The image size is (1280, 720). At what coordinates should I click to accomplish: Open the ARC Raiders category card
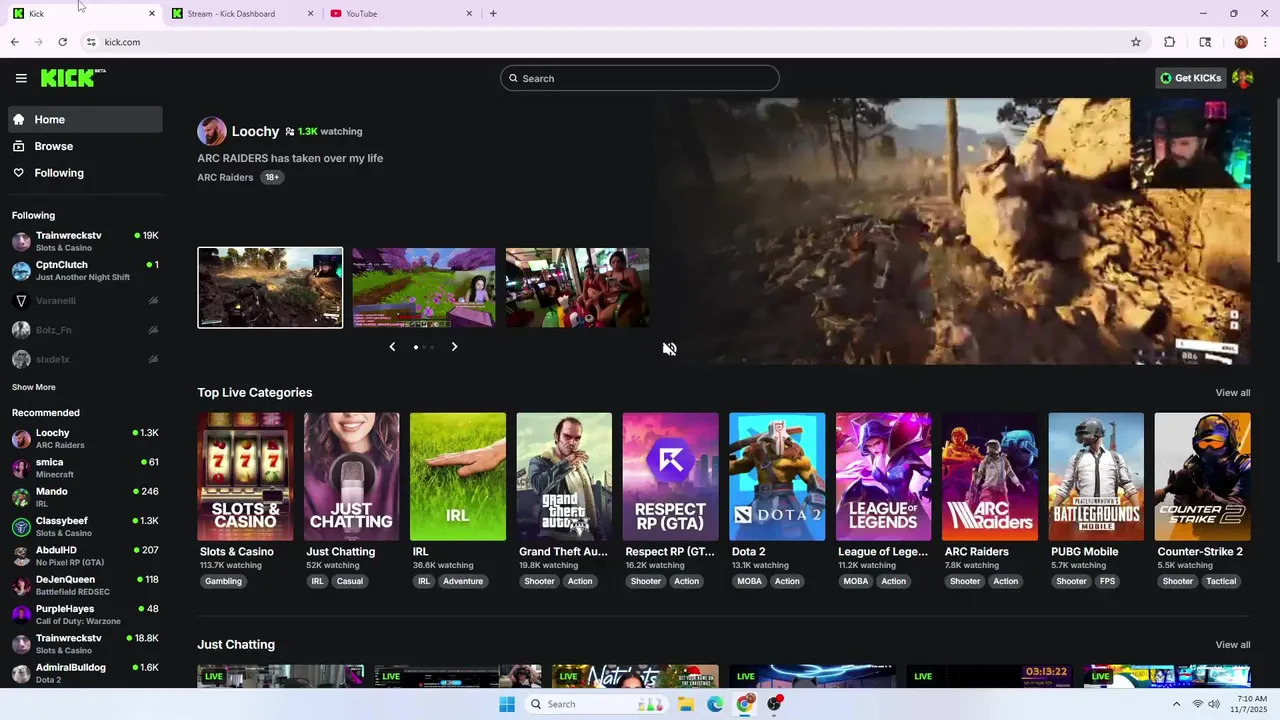[990, 477]
